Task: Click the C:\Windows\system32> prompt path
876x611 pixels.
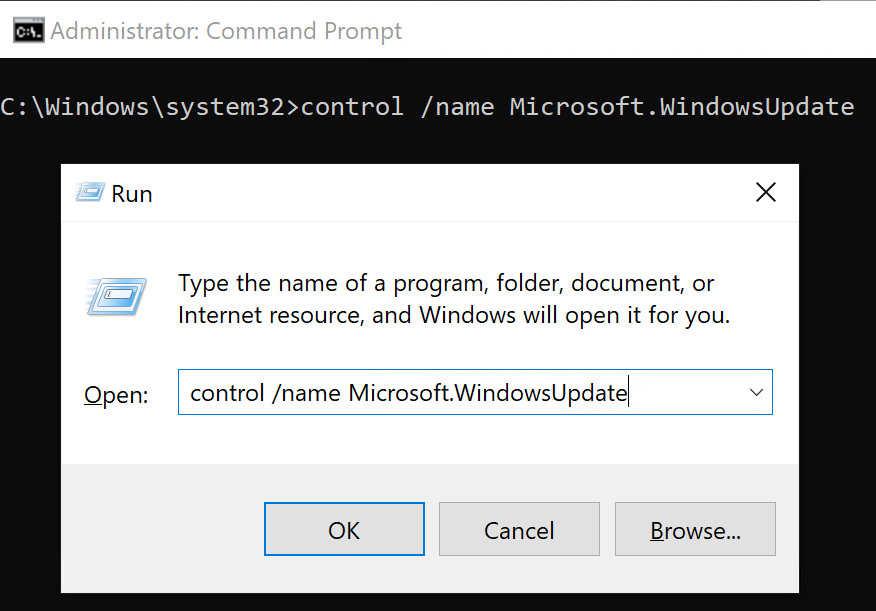Action: pyautogui.click(x=150, y=107)
